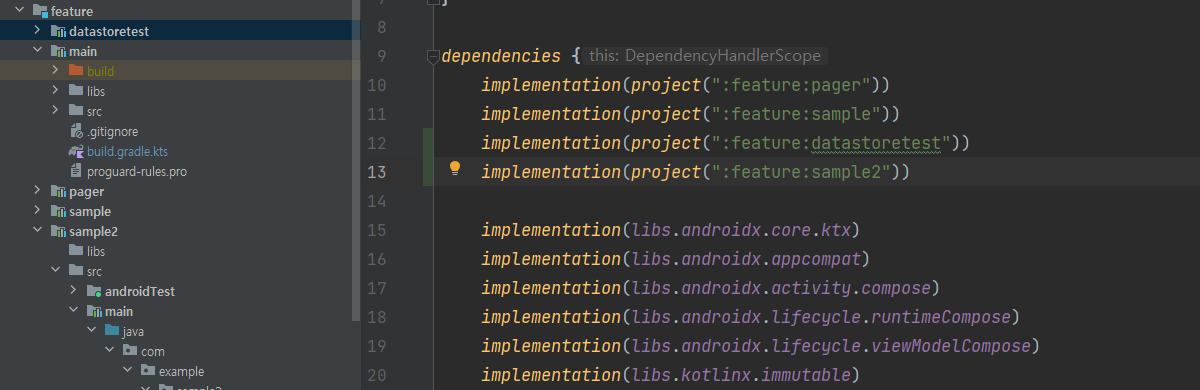Click line number 14 in the gutter
1200x390 pixels.
tap(376, 201)
